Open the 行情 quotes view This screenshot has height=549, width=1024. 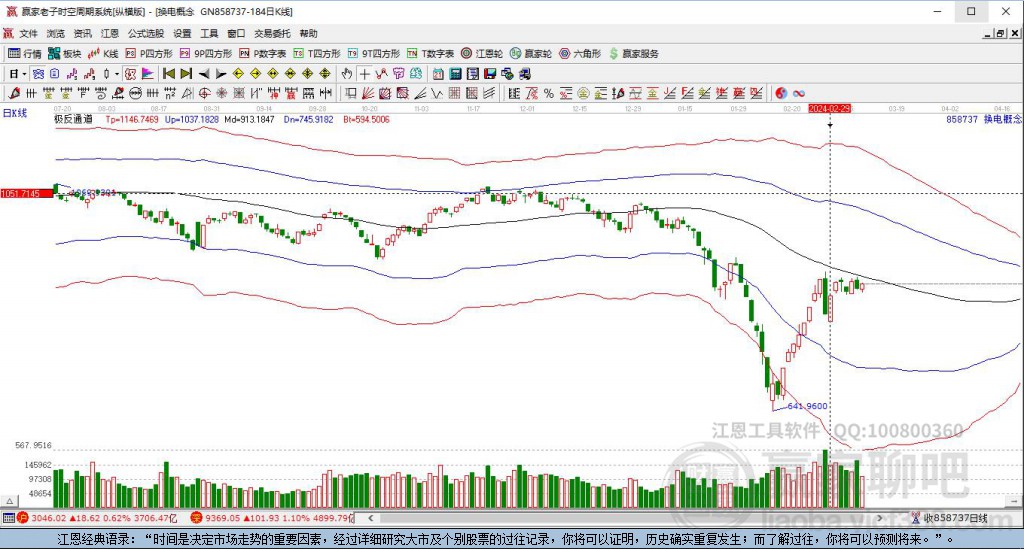[x=25, y=54]
